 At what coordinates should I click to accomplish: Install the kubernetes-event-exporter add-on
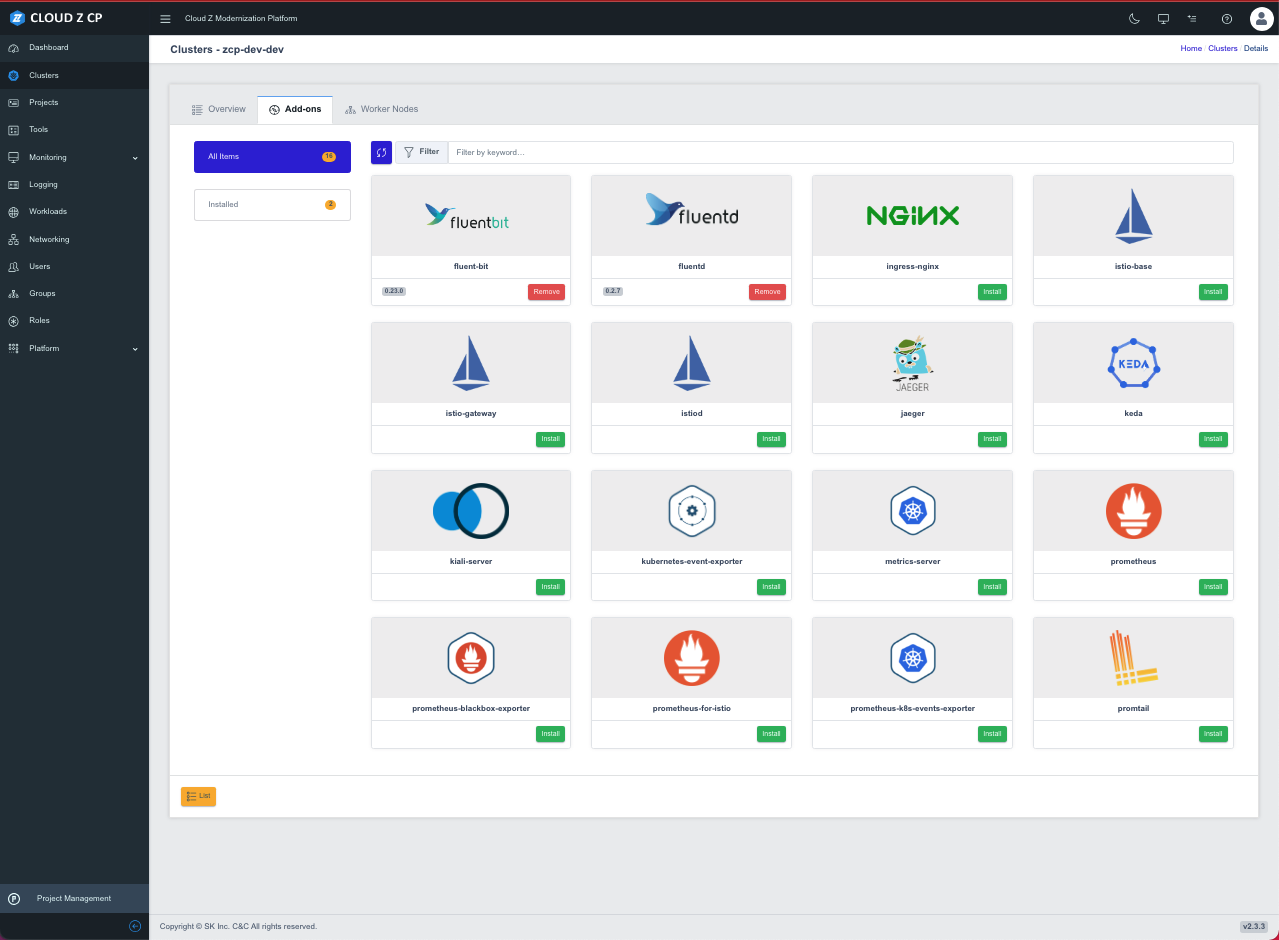tap(771, 587)
